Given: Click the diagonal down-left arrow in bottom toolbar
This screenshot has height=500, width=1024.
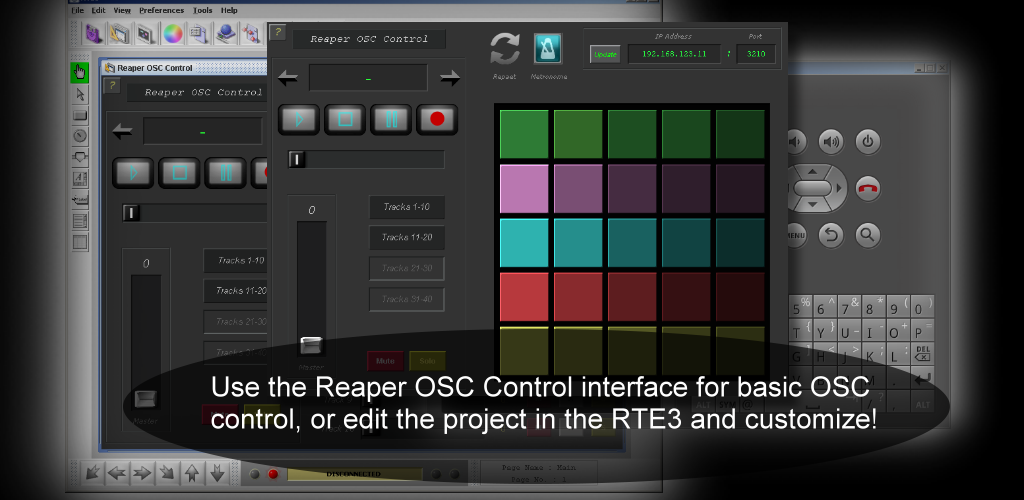Looking at the screenshot, I should (x=93, y=473).
